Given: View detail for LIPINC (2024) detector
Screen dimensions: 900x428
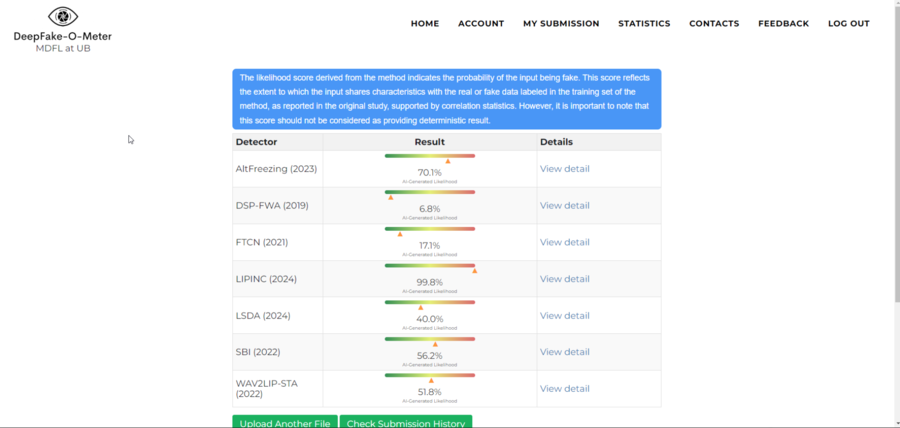Looking at the screenshot, I should 564,279.
